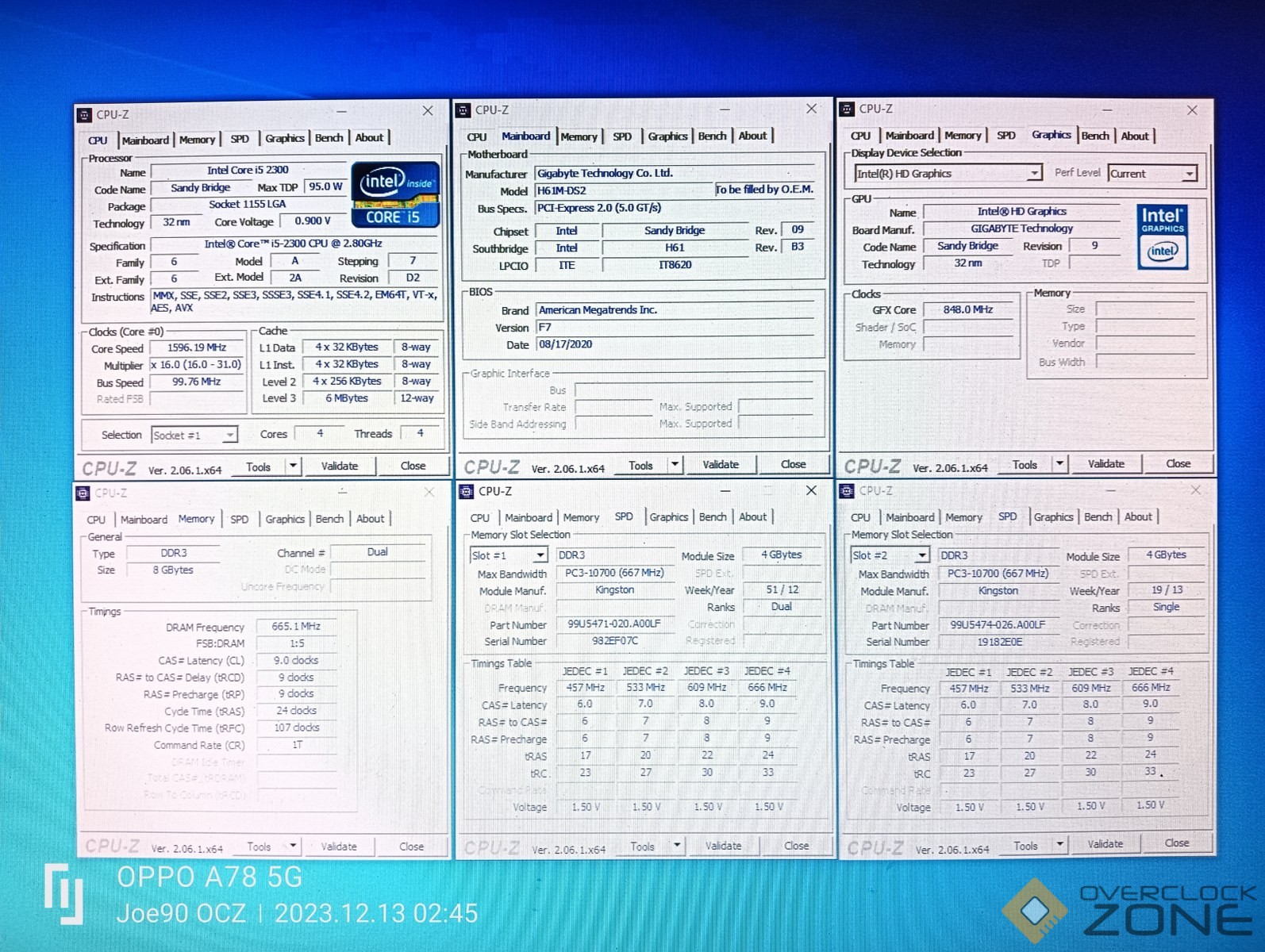The image size is (1265, 952).
Task: Click Bus Speed value '99.76 MHz'
Action: 197,382
